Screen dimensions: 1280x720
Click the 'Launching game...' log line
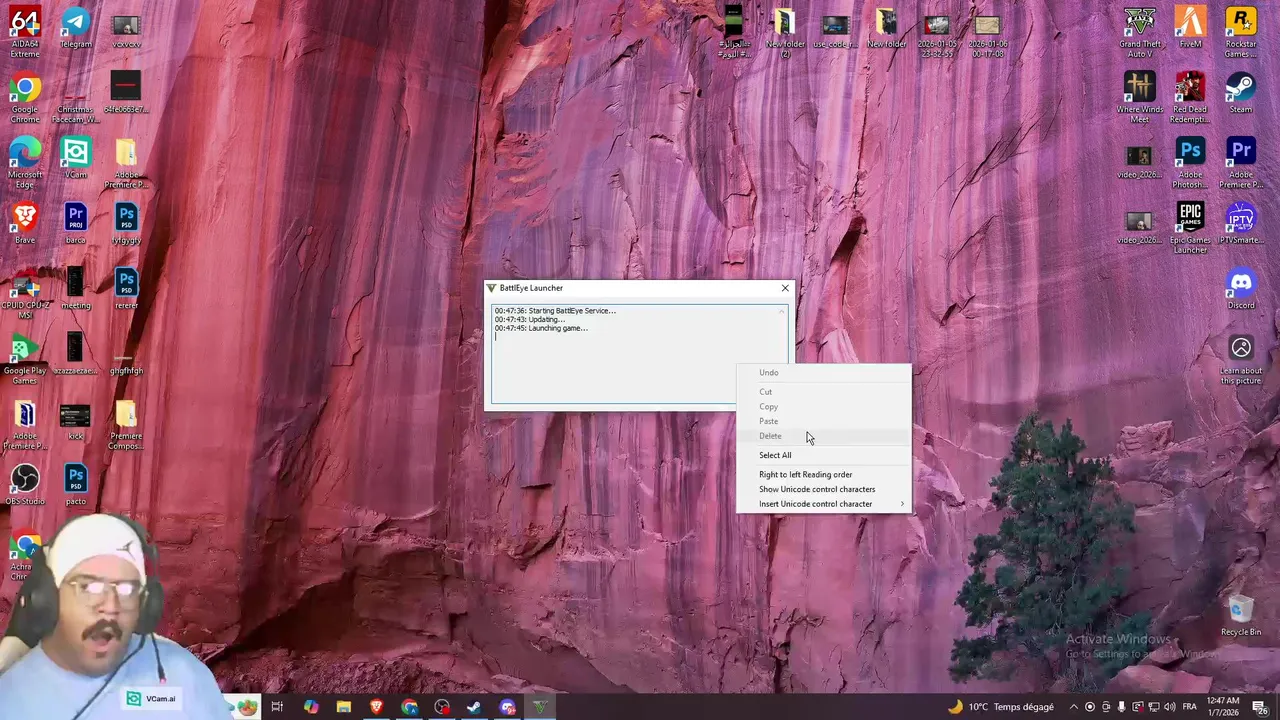point(541,328)
